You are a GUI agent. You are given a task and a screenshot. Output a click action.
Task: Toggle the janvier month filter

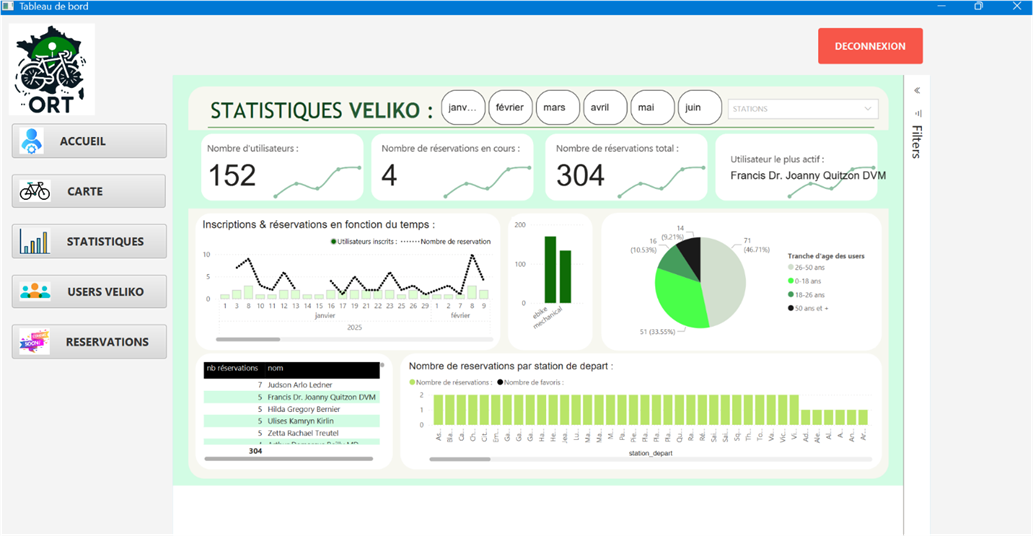click(463, 108)
